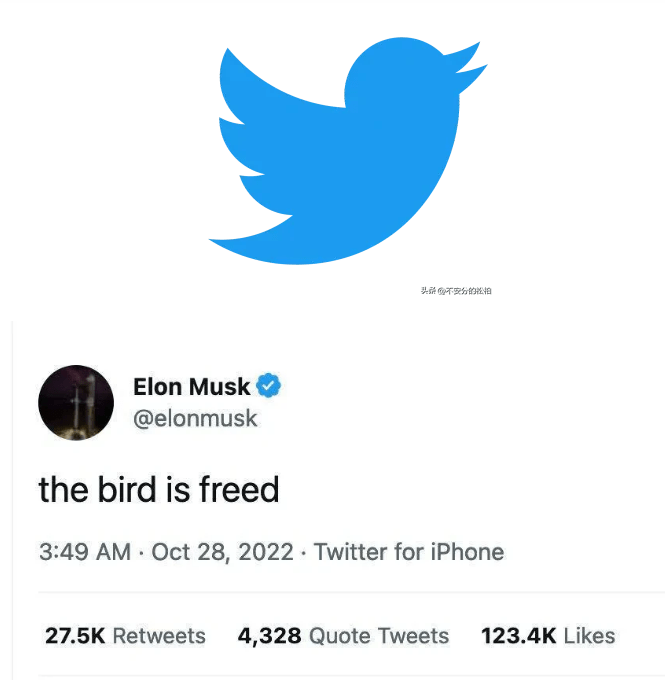Image resolution: width=665 pixels, height=680 pixels.
Task: Visit the @elonmusk handle link
Action: click(195, 418)
